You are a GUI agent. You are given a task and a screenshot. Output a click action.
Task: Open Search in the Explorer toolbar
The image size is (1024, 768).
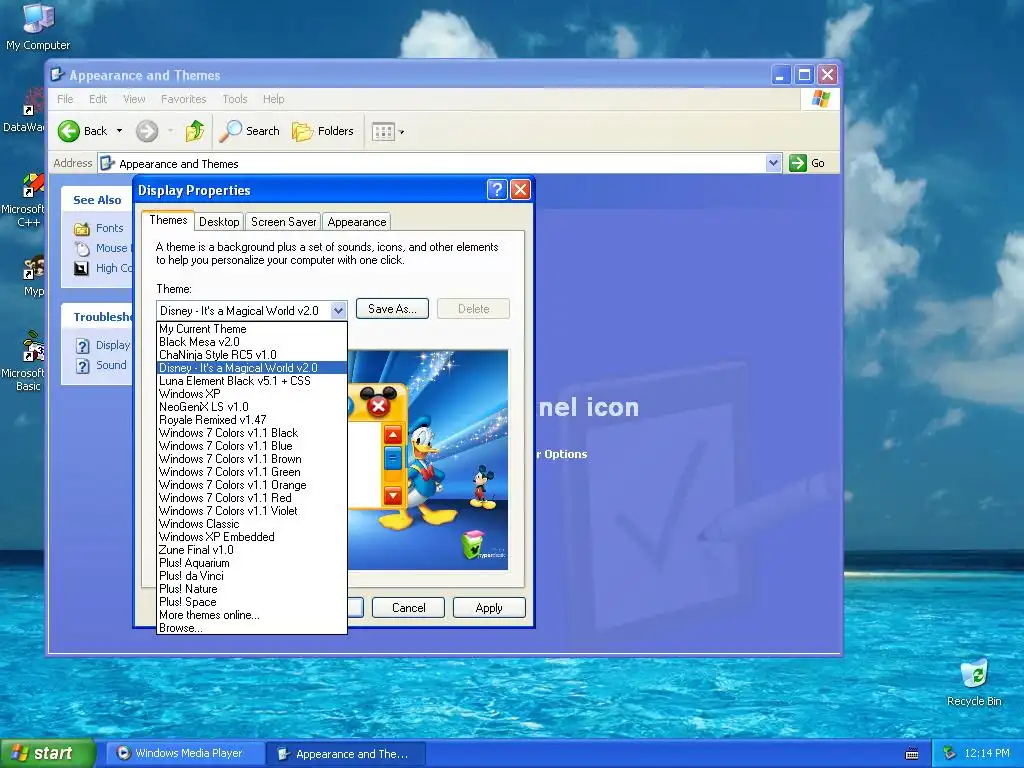click(249, 131)
